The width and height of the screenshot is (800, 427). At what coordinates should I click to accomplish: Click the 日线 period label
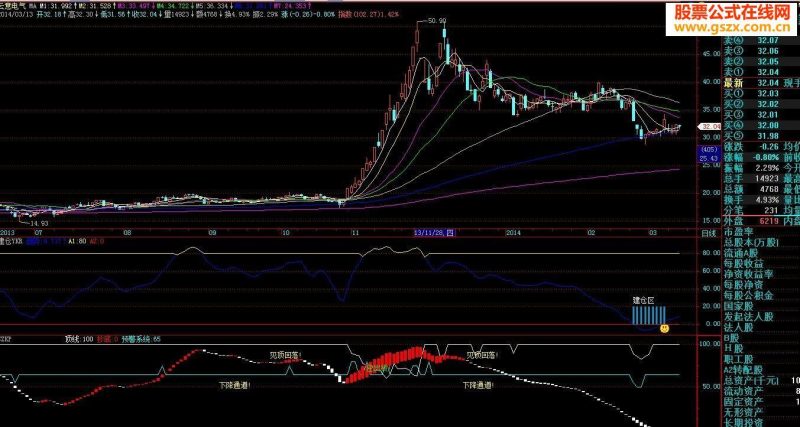(x=709, y=233)
